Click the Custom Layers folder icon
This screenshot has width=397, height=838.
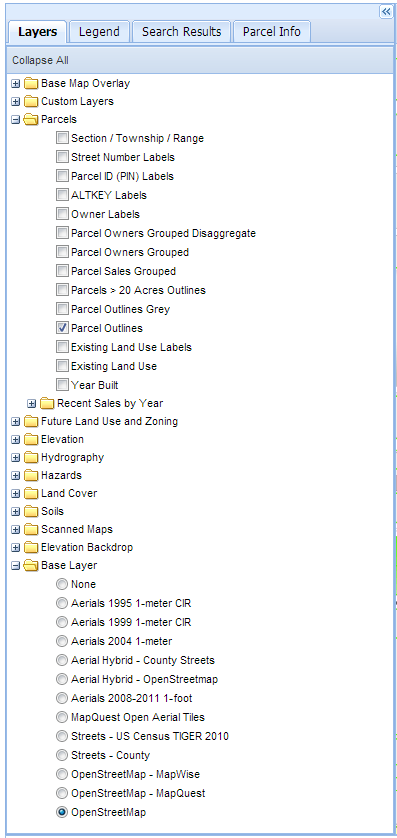[x=32, y=102]
